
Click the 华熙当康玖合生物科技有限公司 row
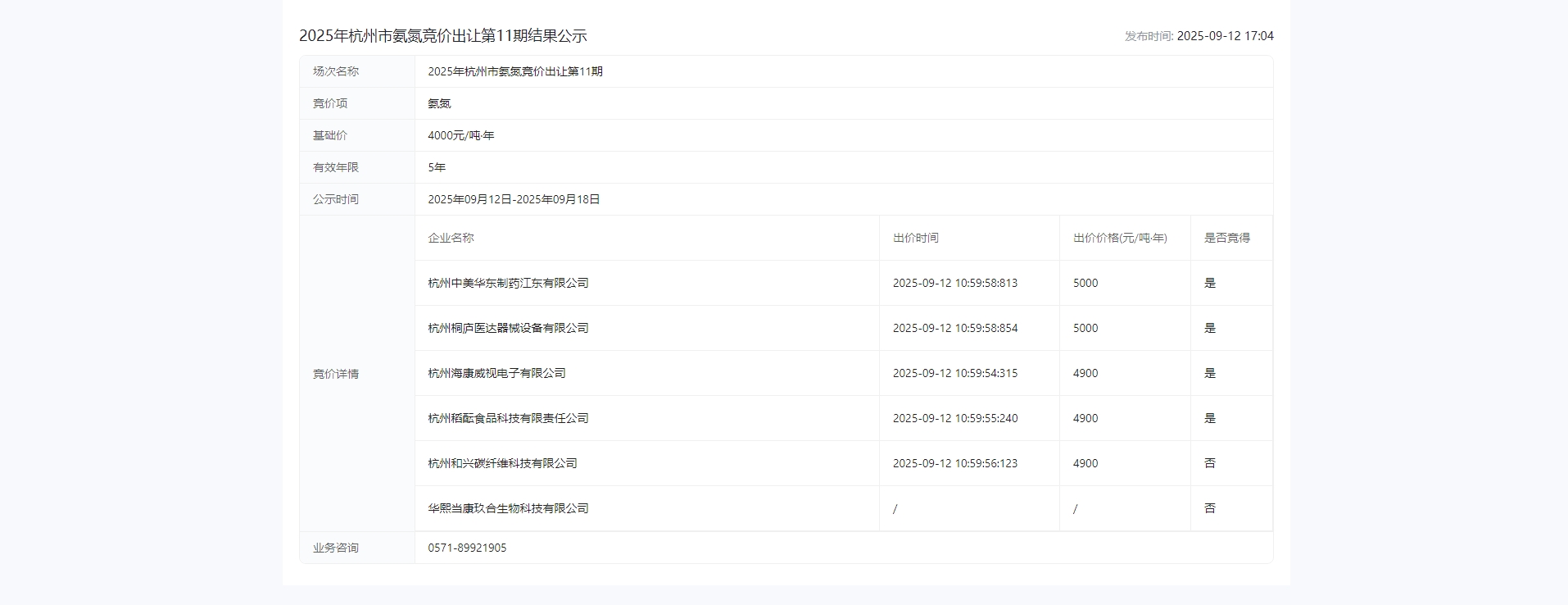[x=508, y=508]
